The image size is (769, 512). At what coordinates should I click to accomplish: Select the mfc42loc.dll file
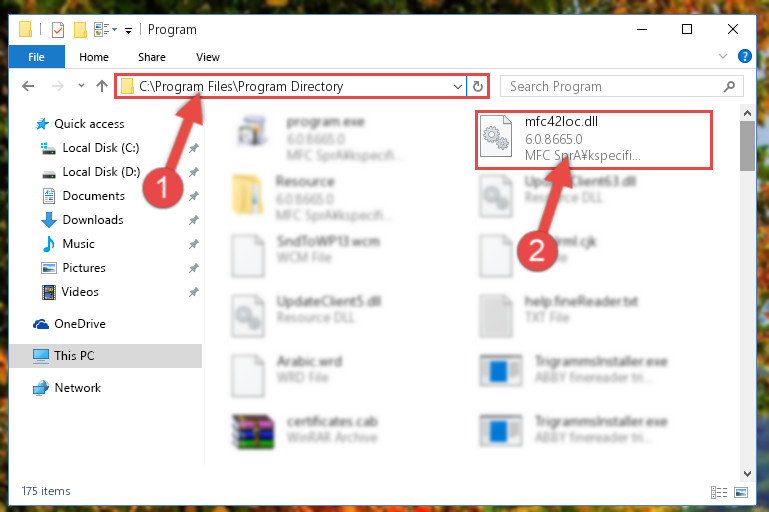coord(593,140)
